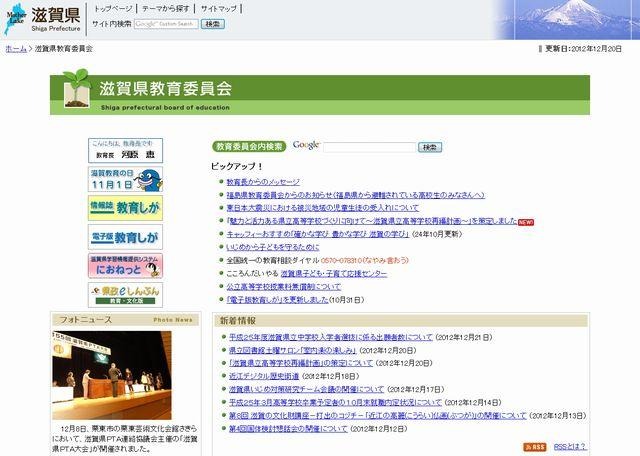Open 「電子版教育しが」を更新しました link
This screenshot has height=456, width=640.
[x=278, y=300]
